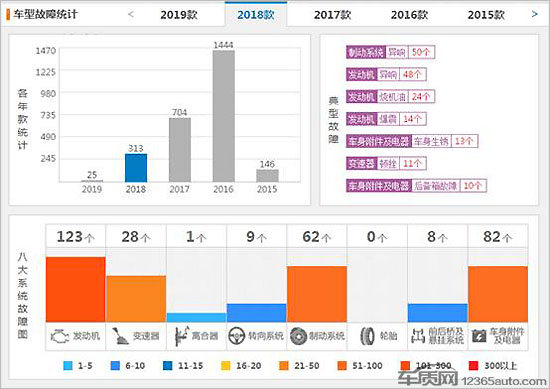Show later model years with right arrow
550x389 pixels.
(534, 14)
